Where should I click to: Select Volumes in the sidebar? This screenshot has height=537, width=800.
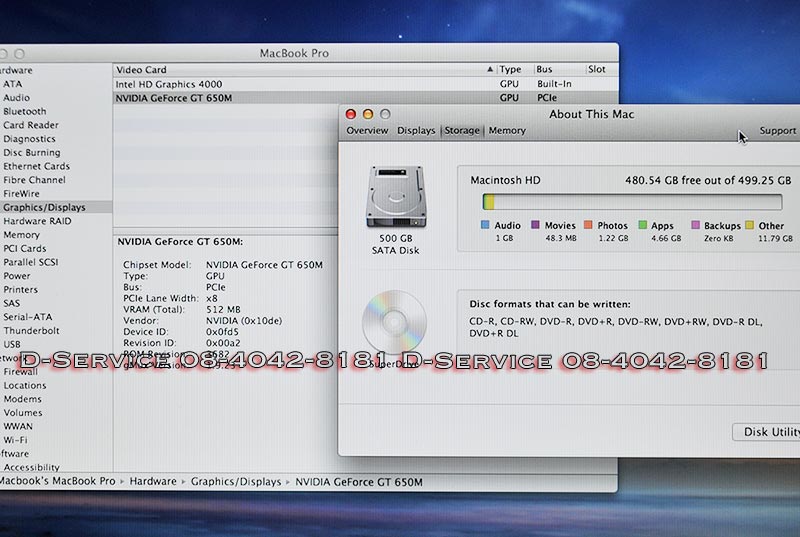tap(23, 413)
